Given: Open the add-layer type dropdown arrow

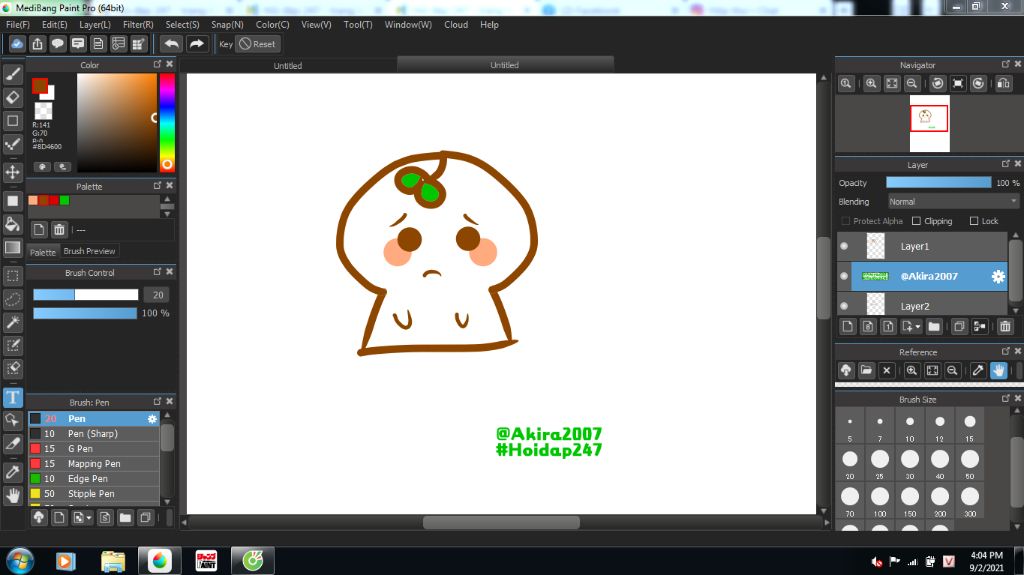Looking at the screenshot, I should [x=918, y=327].
